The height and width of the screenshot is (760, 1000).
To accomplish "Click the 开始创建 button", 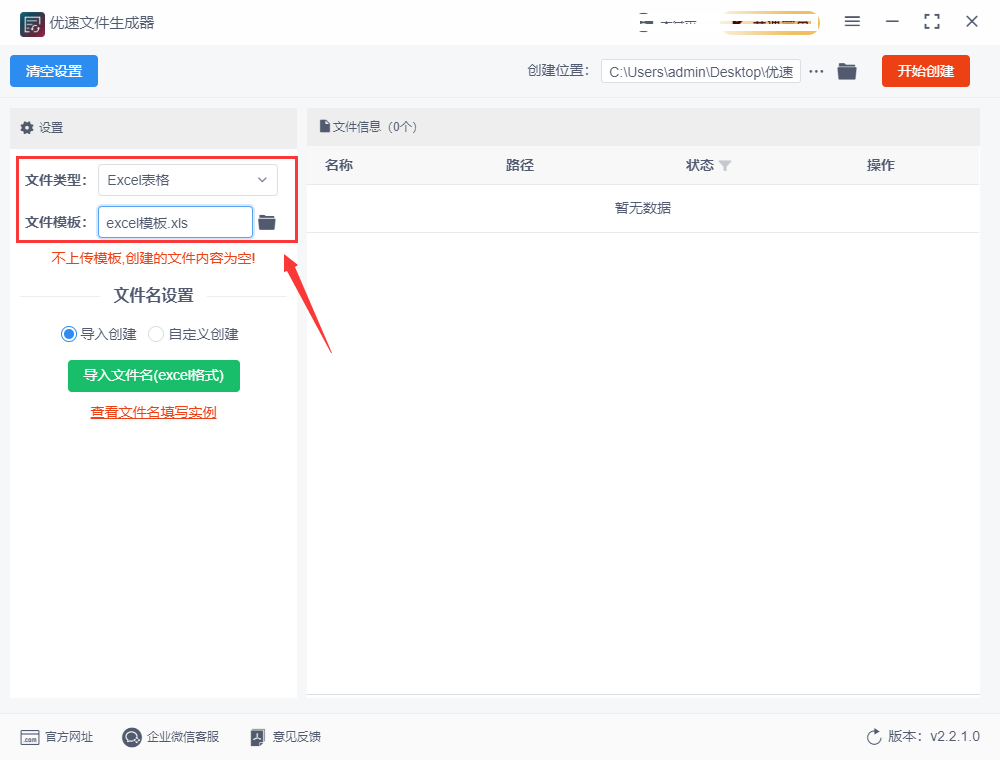I will [925, 71].
